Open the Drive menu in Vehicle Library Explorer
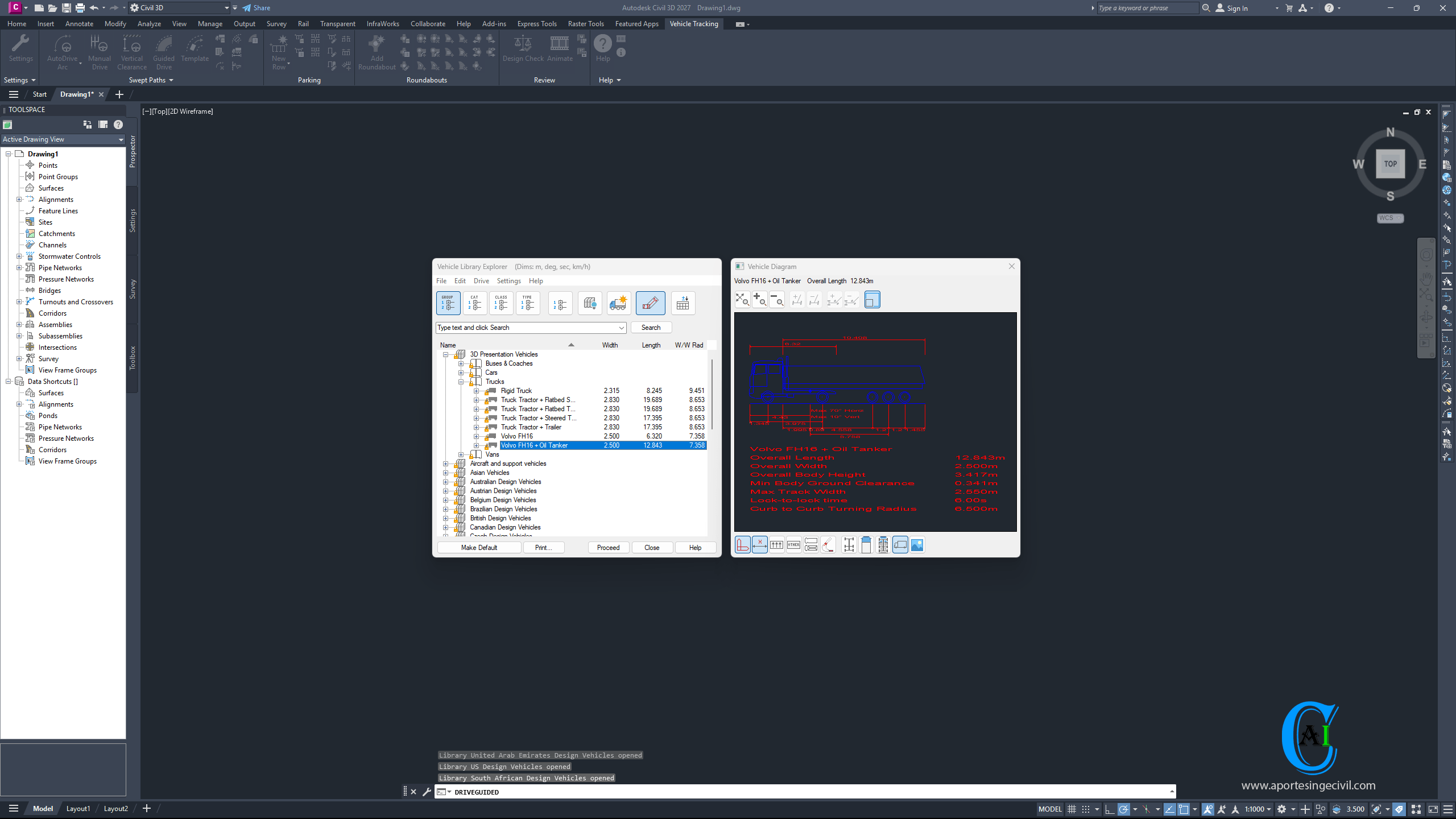The width and height of the screenshot is (1456, 819). [481, 281]
